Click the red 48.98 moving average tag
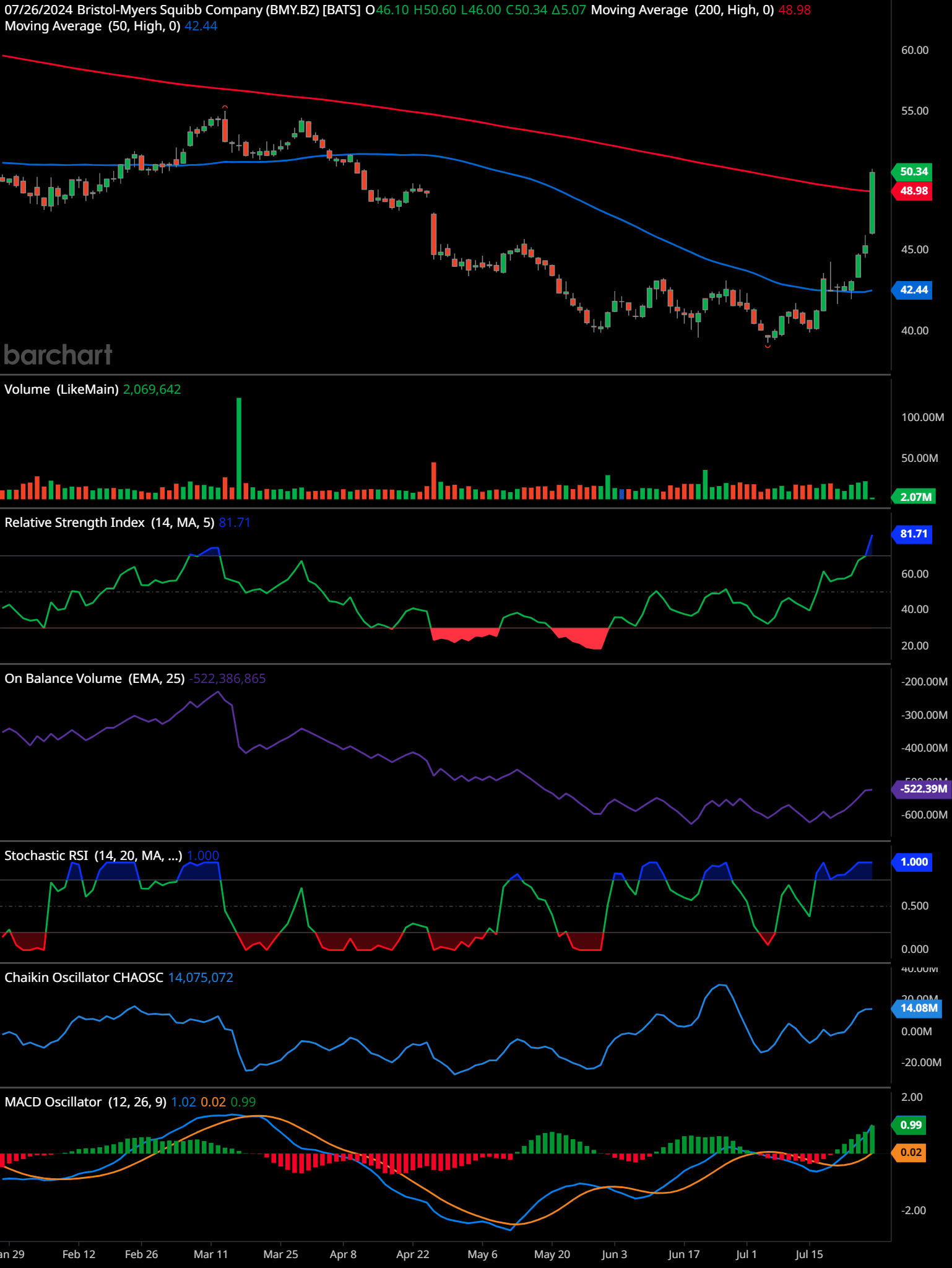Image resolution: width=952 pixels, height=1268 pixels. (912, 191)
